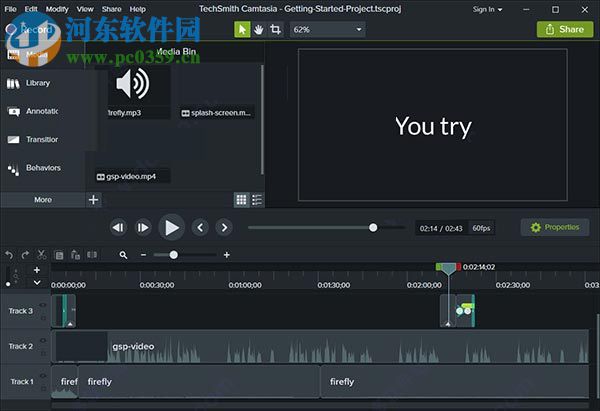Viewport: 600px width, 411px height.
Task: Select the Track 3 header label
Action: pyautogui.click(x=21, y=311)
